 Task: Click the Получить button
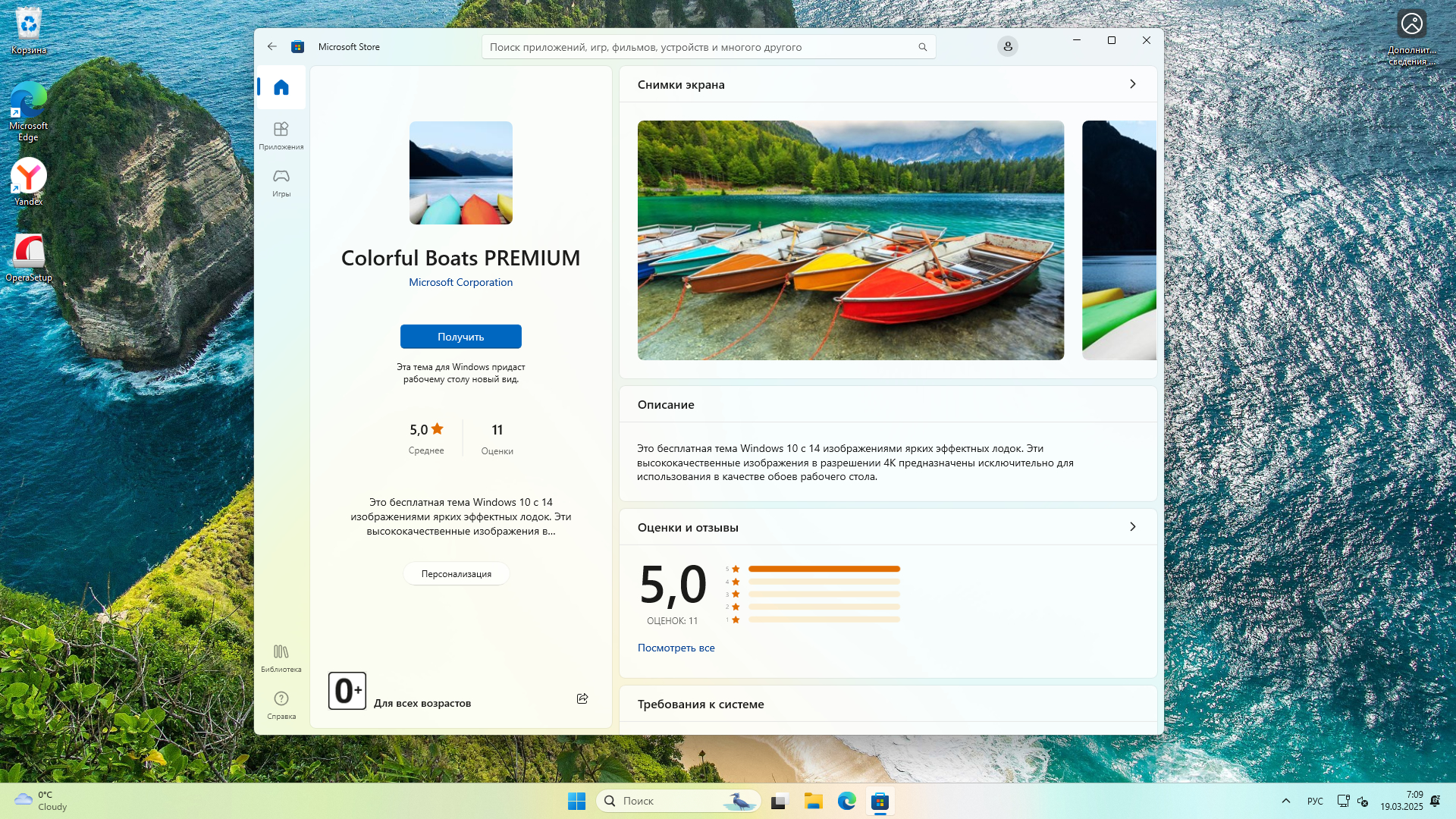pyautogui.click(x=460, y=337)
